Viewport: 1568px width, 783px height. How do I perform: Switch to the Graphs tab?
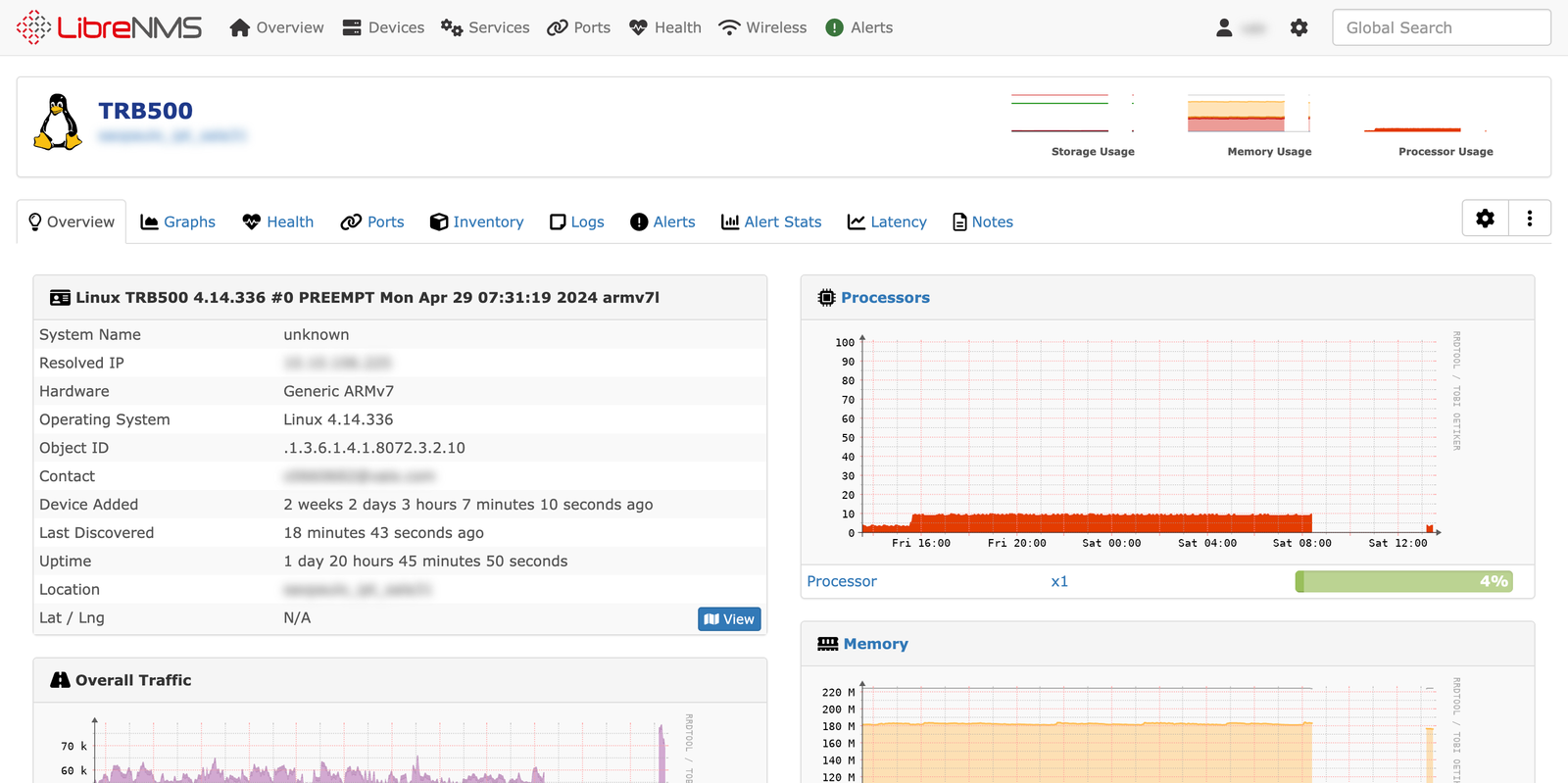177,221
